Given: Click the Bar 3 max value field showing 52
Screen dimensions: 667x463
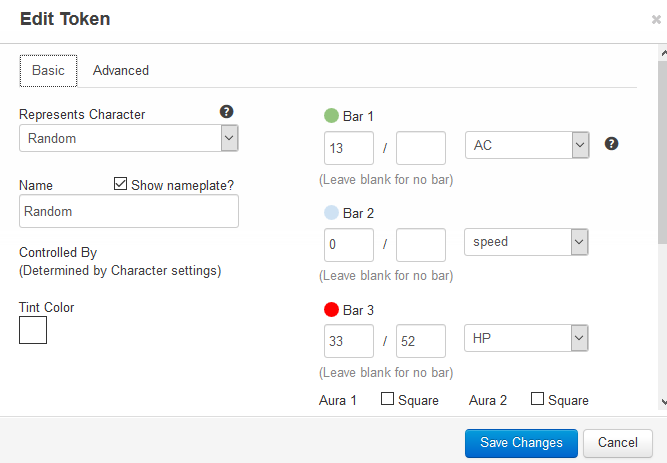Looking at the screenshot, I should (x=421, y=341).
